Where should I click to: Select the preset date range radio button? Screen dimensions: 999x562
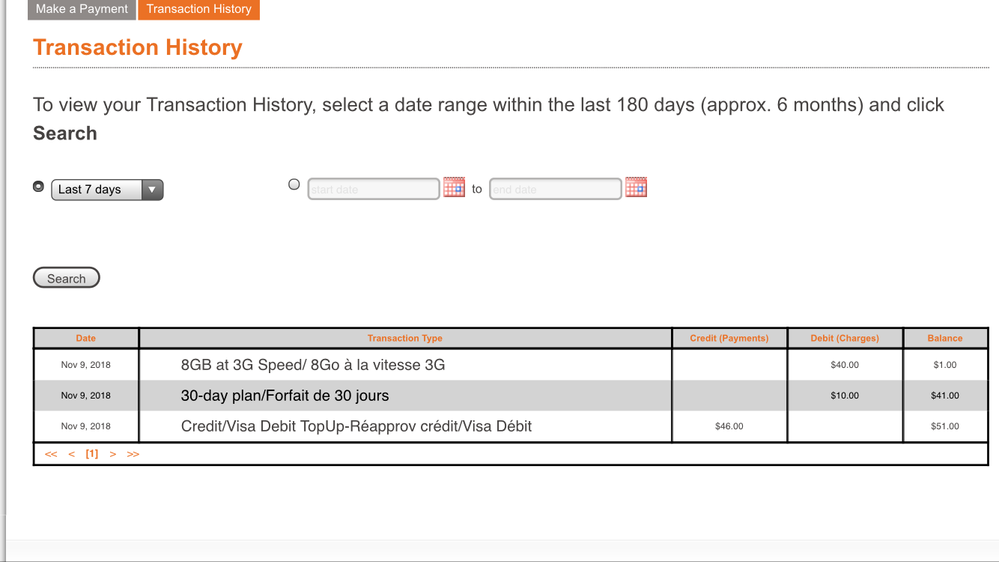point(39,186)
